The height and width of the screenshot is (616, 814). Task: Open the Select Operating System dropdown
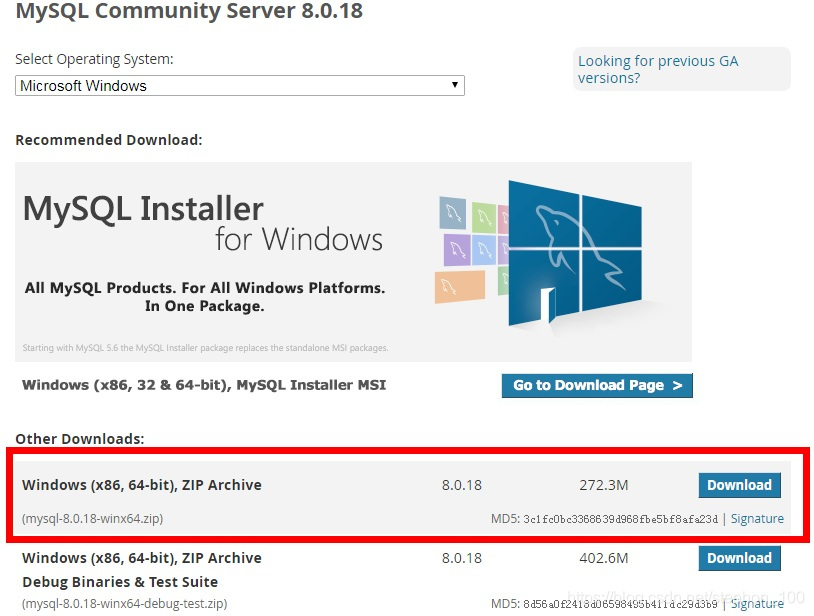tap(240, 86)
